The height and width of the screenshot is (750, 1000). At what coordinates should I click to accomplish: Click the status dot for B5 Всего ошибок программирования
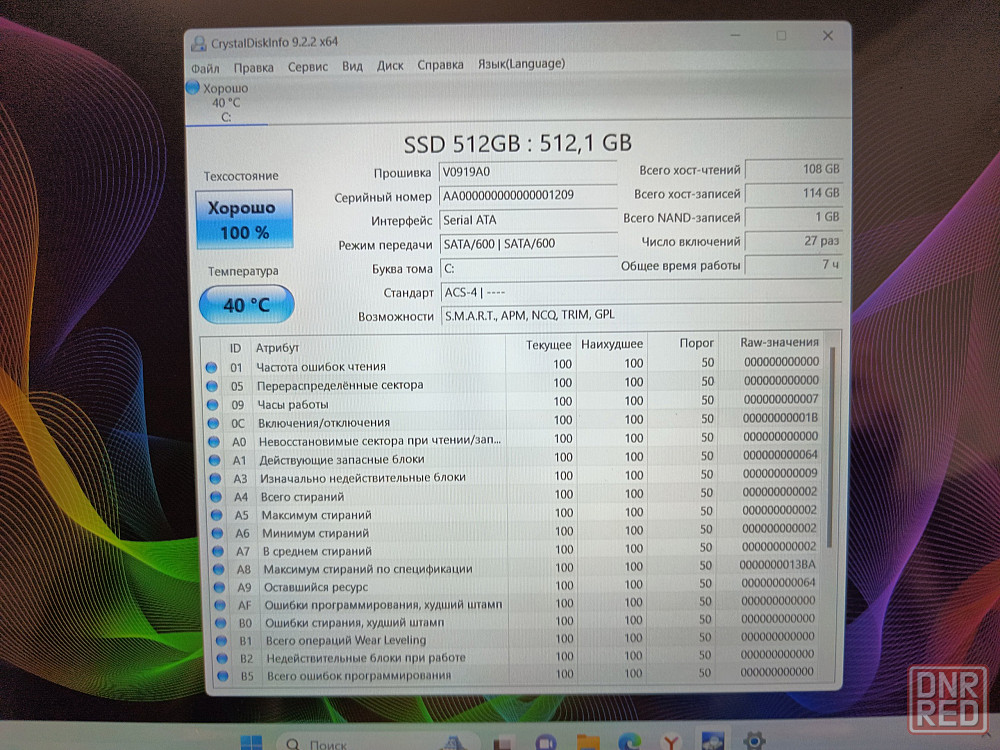coord(222,676)
